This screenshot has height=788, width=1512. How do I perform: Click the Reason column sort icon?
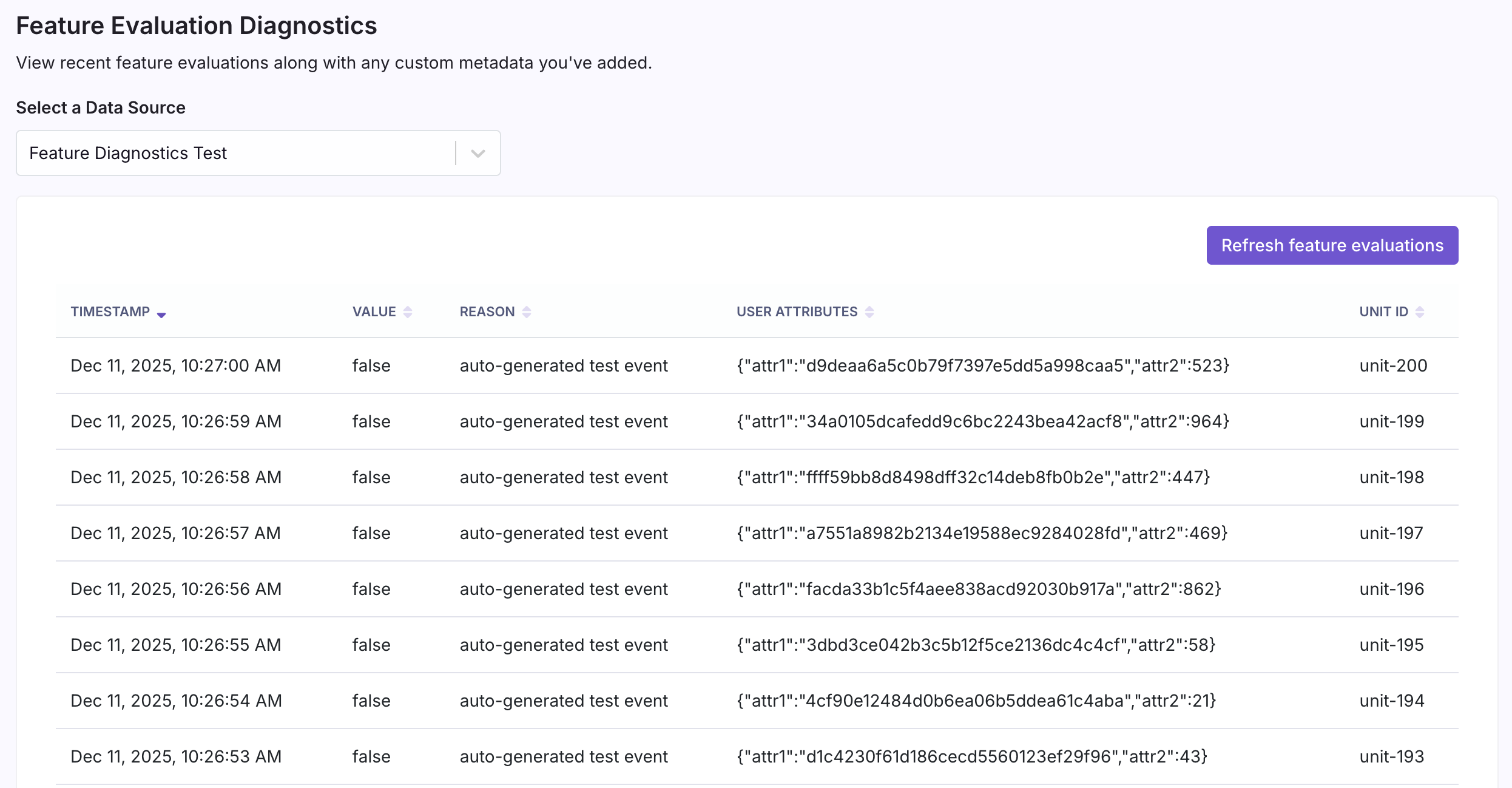pos(527,312)
